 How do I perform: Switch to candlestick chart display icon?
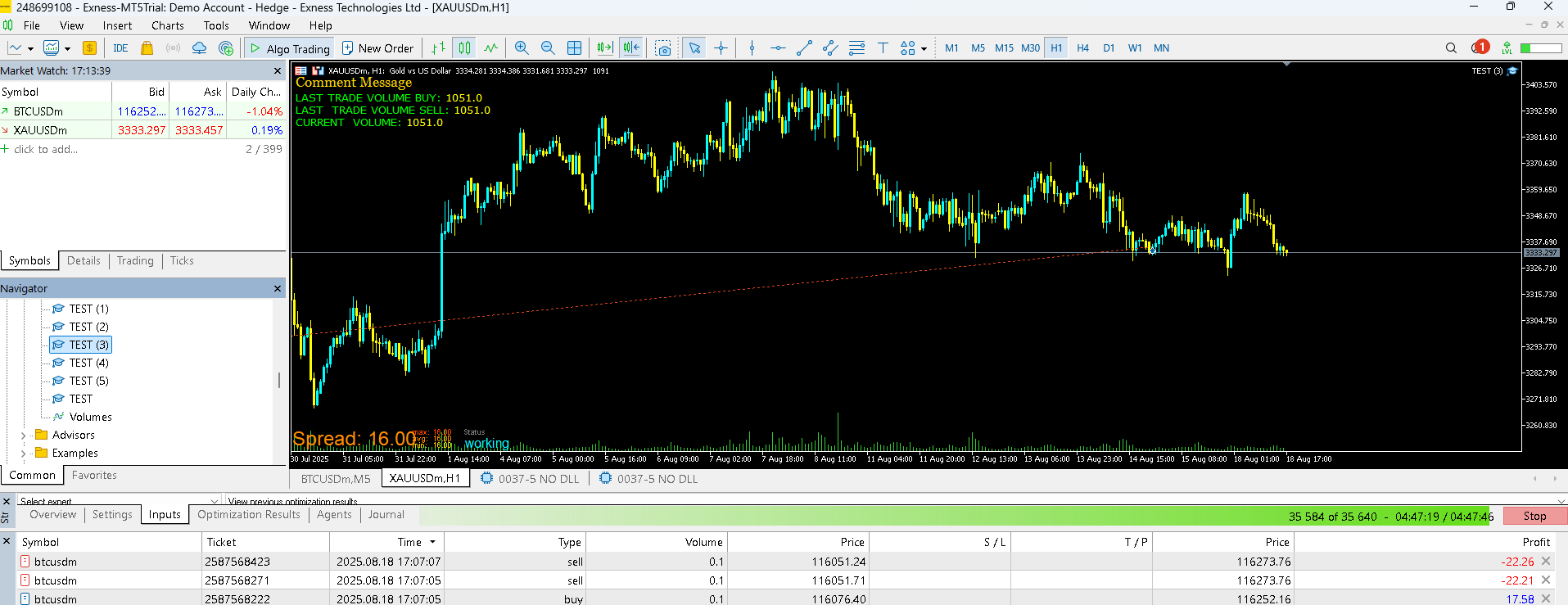tap(464, 48)
